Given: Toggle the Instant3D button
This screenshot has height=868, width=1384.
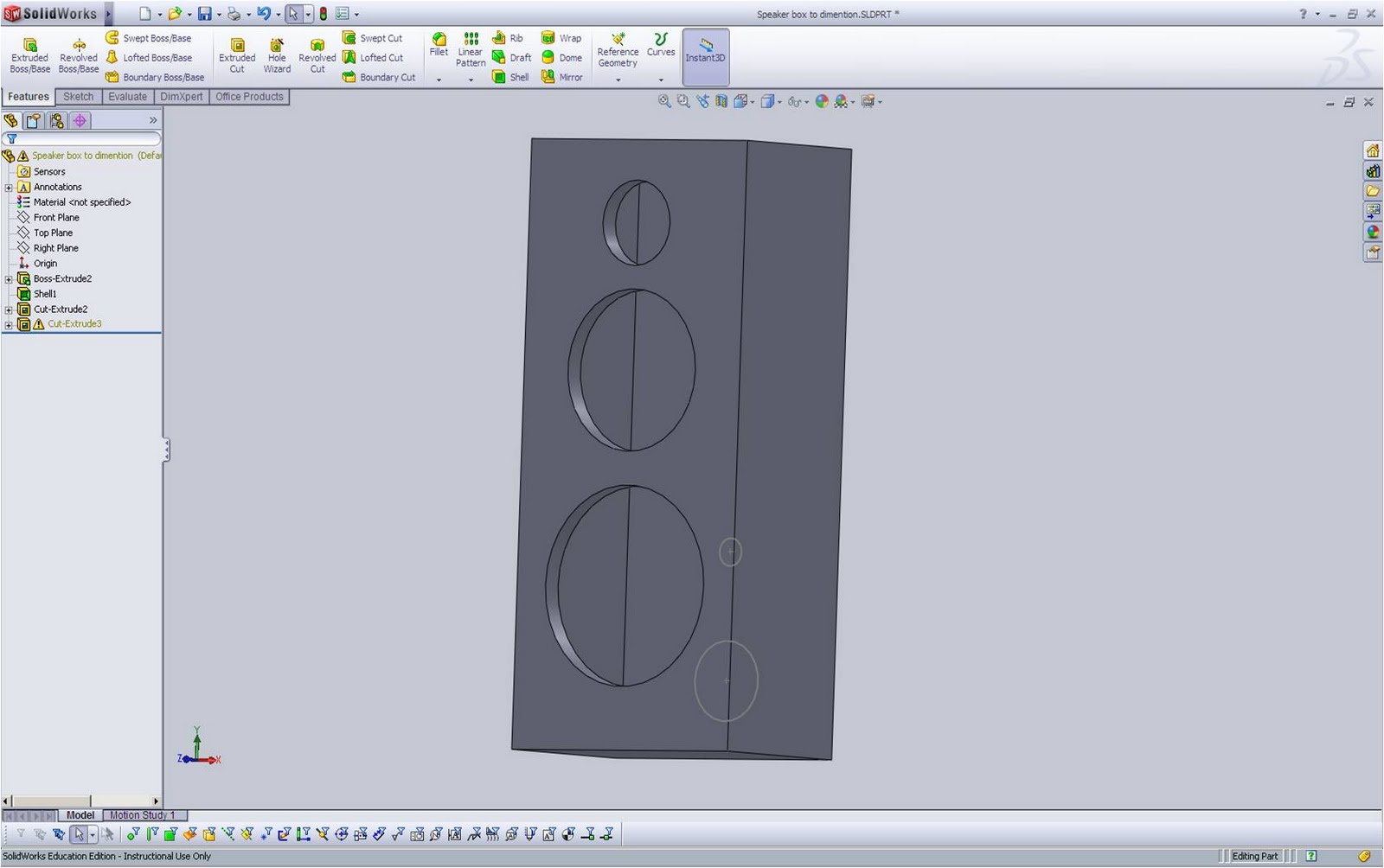Looking at the screenshot, I should tap(706, 57).
